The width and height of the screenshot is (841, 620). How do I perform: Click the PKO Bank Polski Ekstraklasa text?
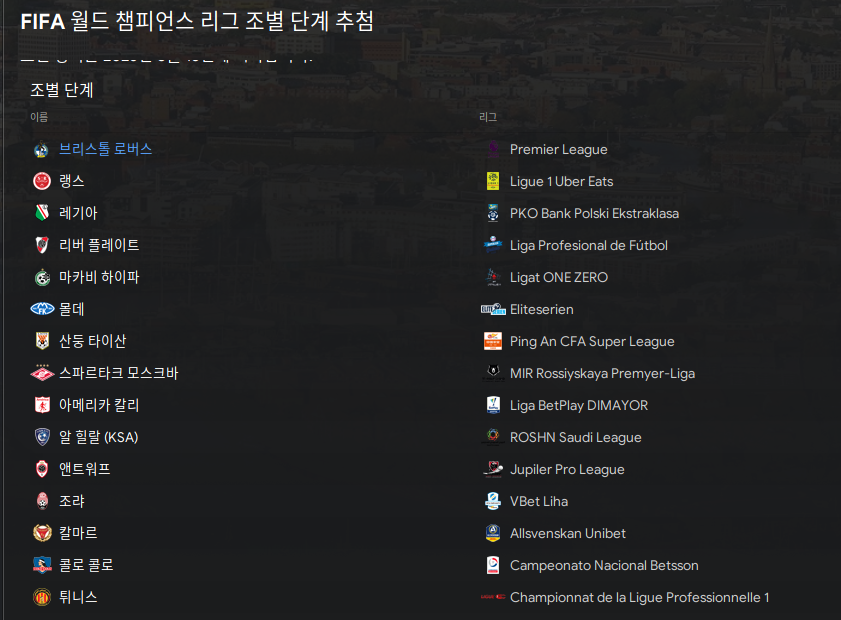(x=594, y=213)
